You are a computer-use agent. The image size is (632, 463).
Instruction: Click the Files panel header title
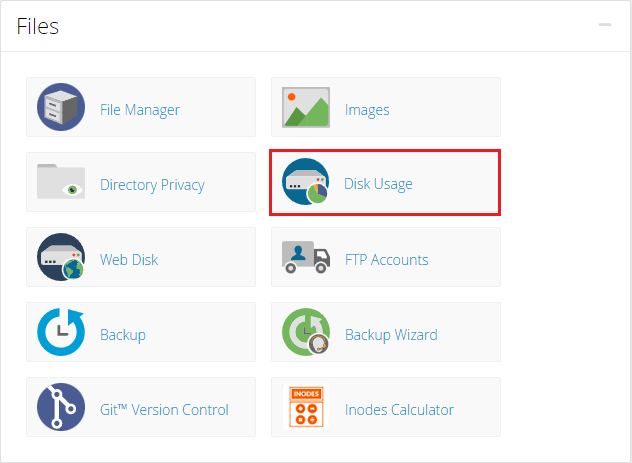click(38, 26)
